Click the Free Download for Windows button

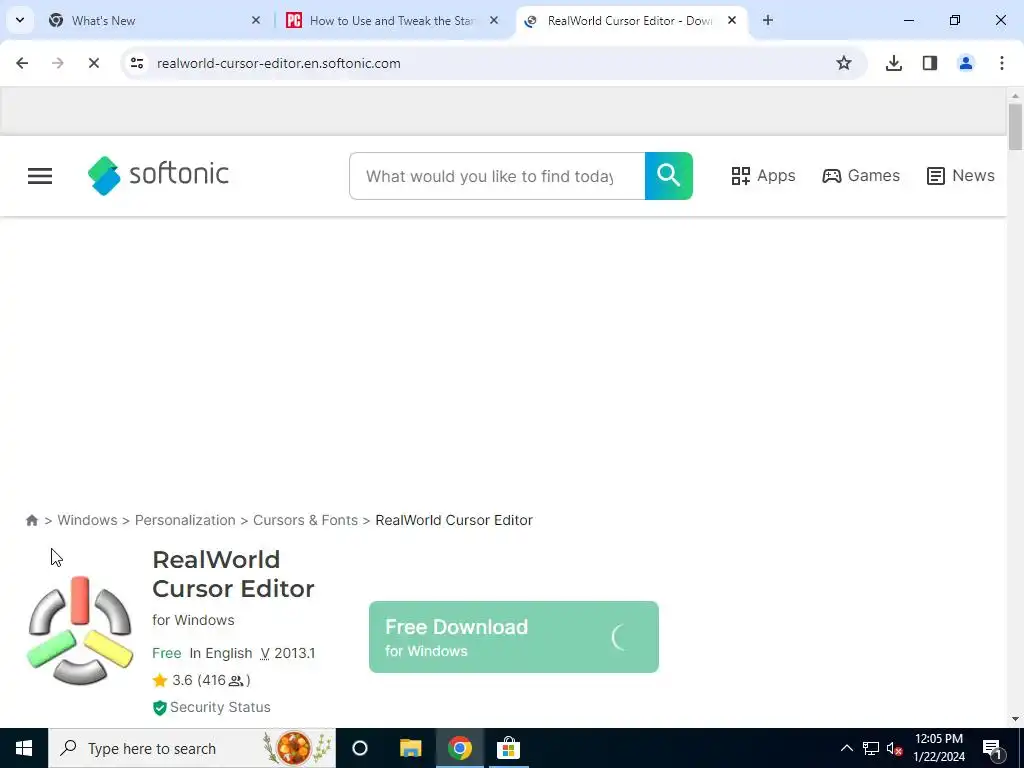(513, 637)
